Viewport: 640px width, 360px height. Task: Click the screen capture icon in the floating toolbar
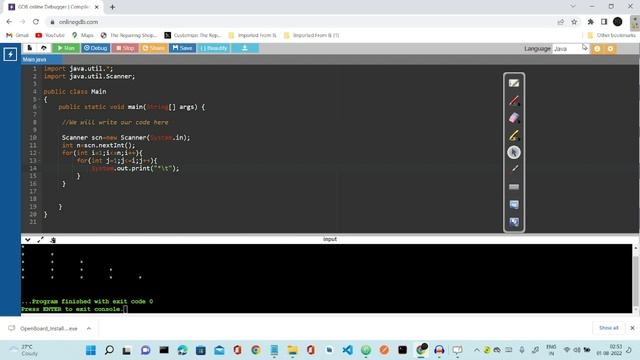point(514,204)
